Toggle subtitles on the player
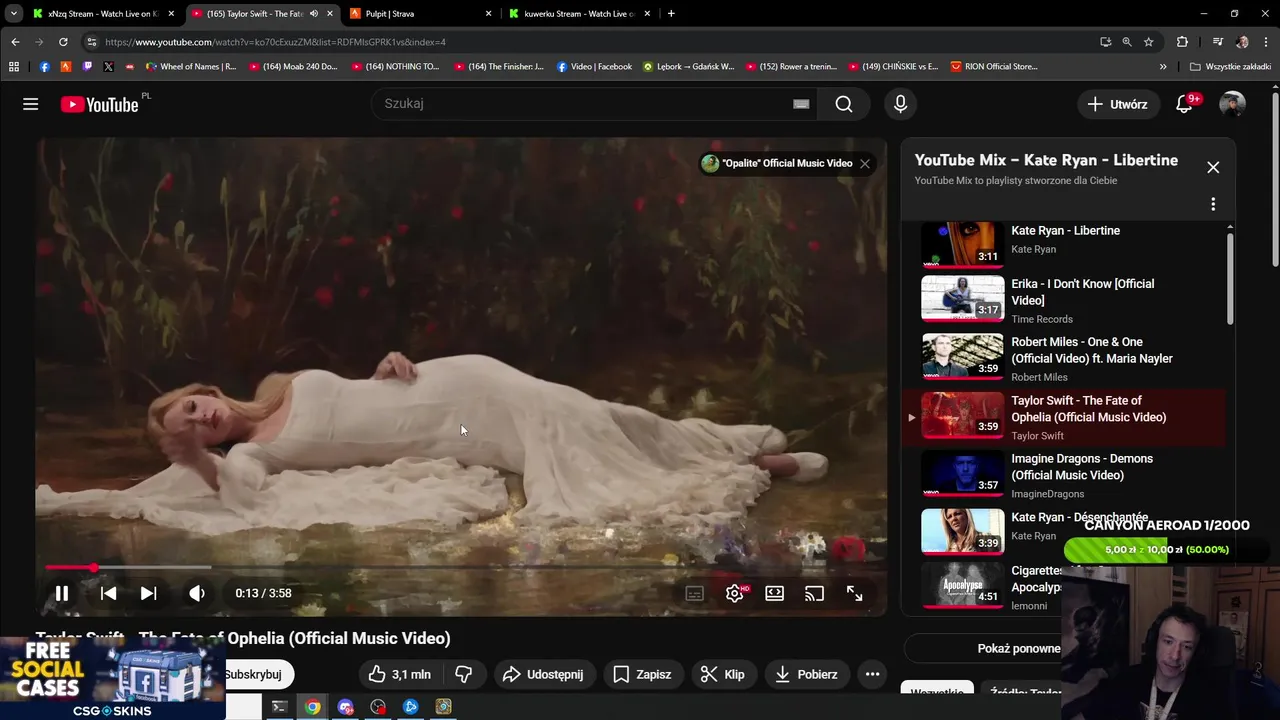Viewport: 1280px width, 720px height. tap(694, 593)
